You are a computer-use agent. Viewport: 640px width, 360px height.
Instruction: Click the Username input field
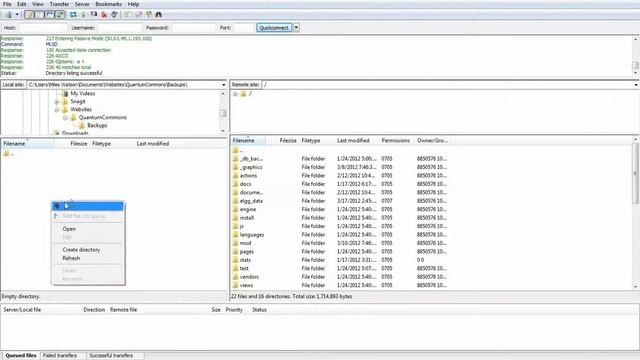[120, 28]
